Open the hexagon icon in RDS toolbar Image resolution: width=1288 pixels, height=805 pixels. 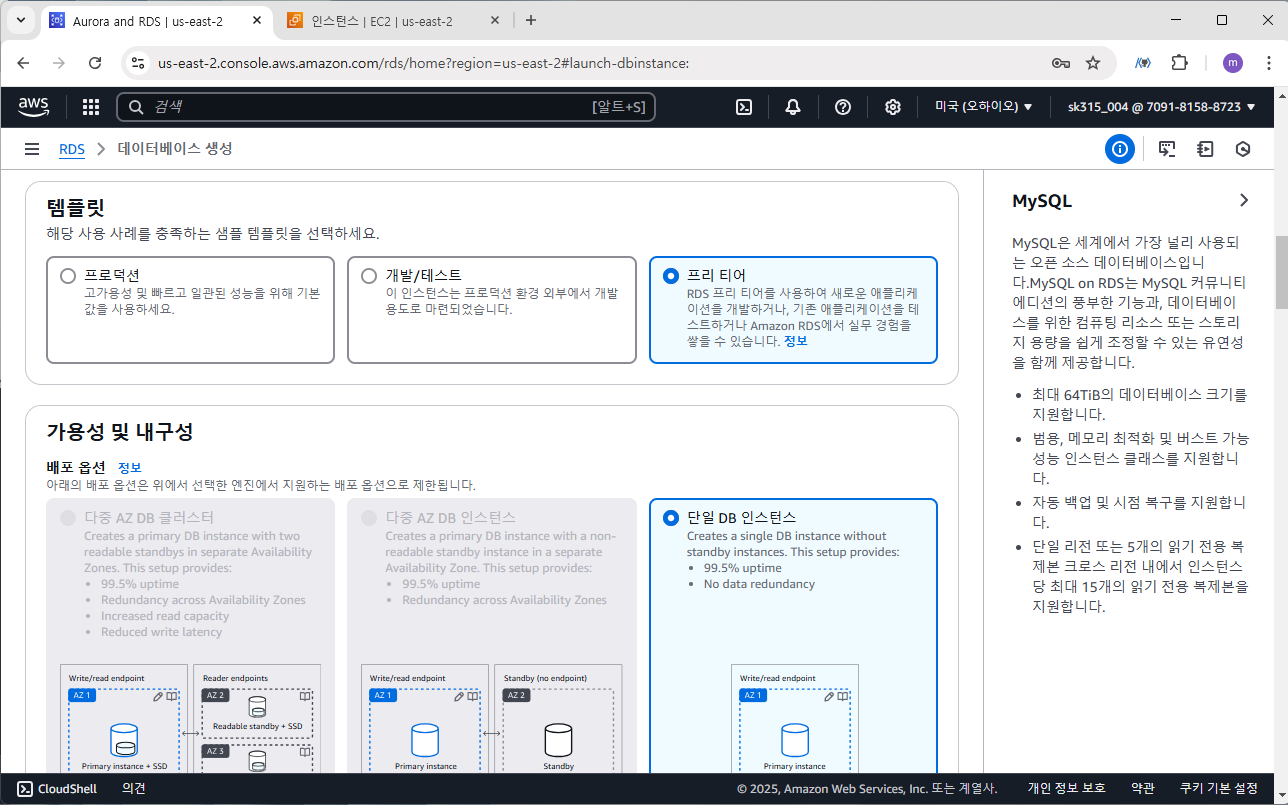[x=1243, y=149]
